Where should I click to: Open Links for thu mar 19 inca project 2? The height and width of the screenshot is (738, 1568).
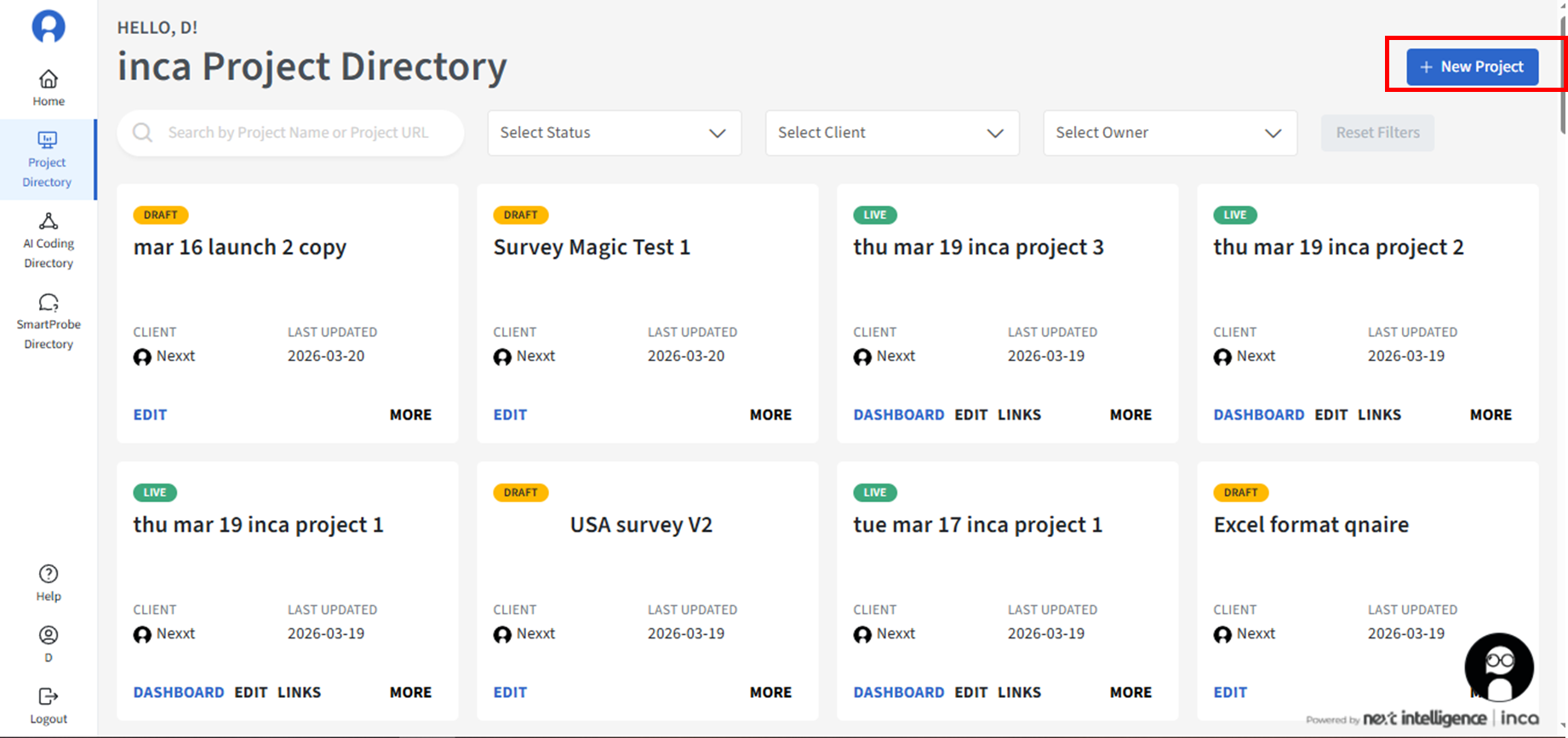(1379, 415)
